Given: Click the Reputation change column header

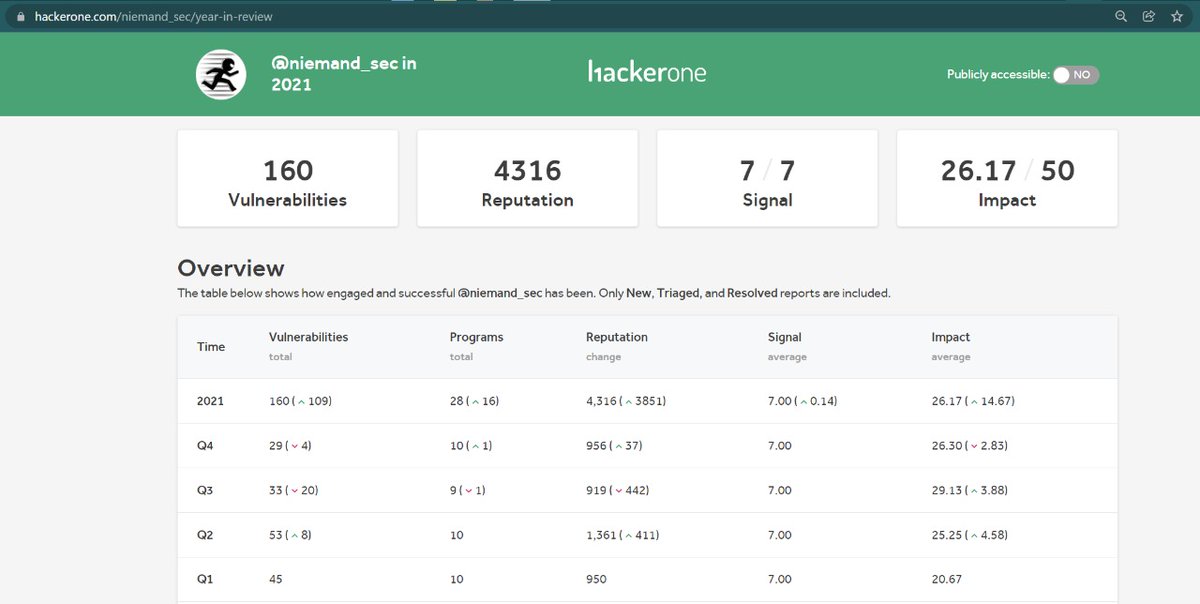Looking at the screenshot, I should [617, 346].
